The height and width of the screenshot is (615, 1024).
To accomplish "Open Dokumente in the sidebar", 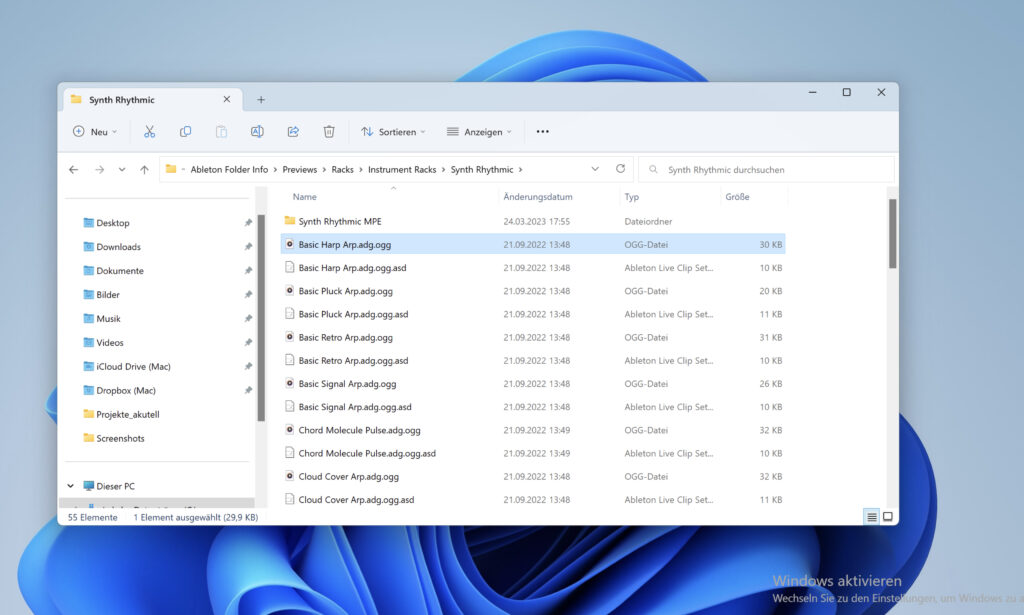I will pyautogui.click(x=120, y=270).
